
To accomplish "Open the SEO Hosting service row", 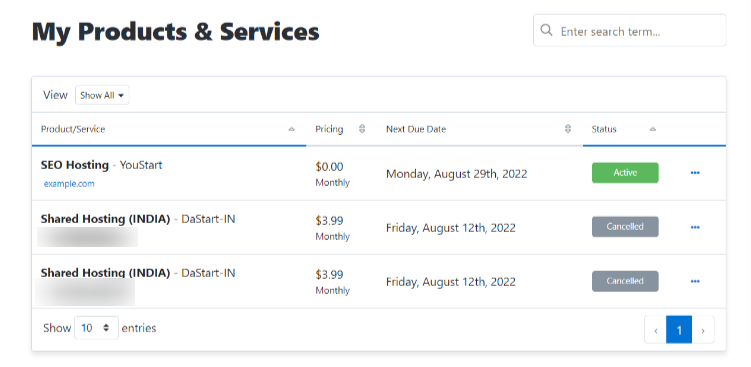I will pyautogui.click(x=378, y=173).
